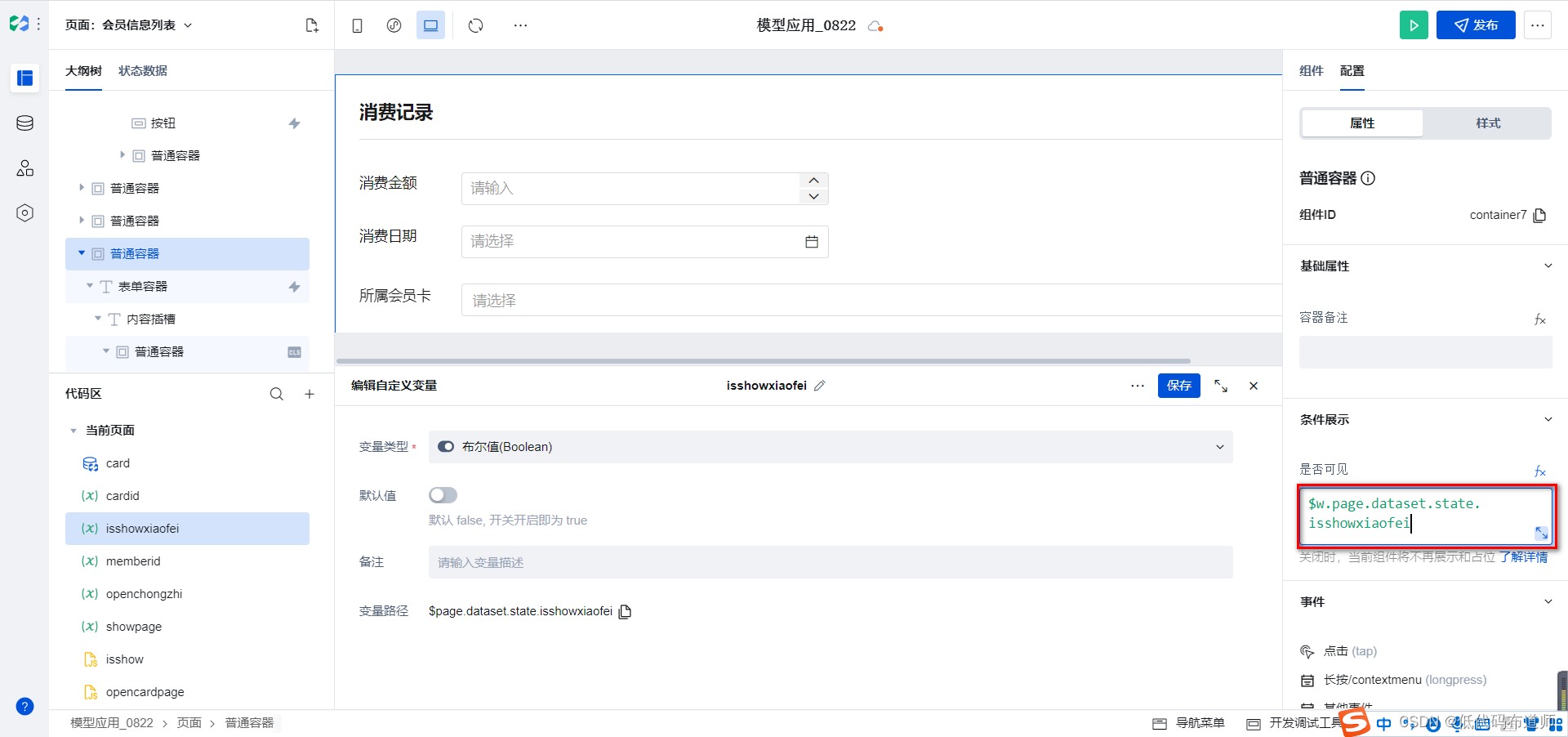Expand the variable editor to fullscreen
The height and width of the screenshot is (737, 1568).
pos(1221,386)
